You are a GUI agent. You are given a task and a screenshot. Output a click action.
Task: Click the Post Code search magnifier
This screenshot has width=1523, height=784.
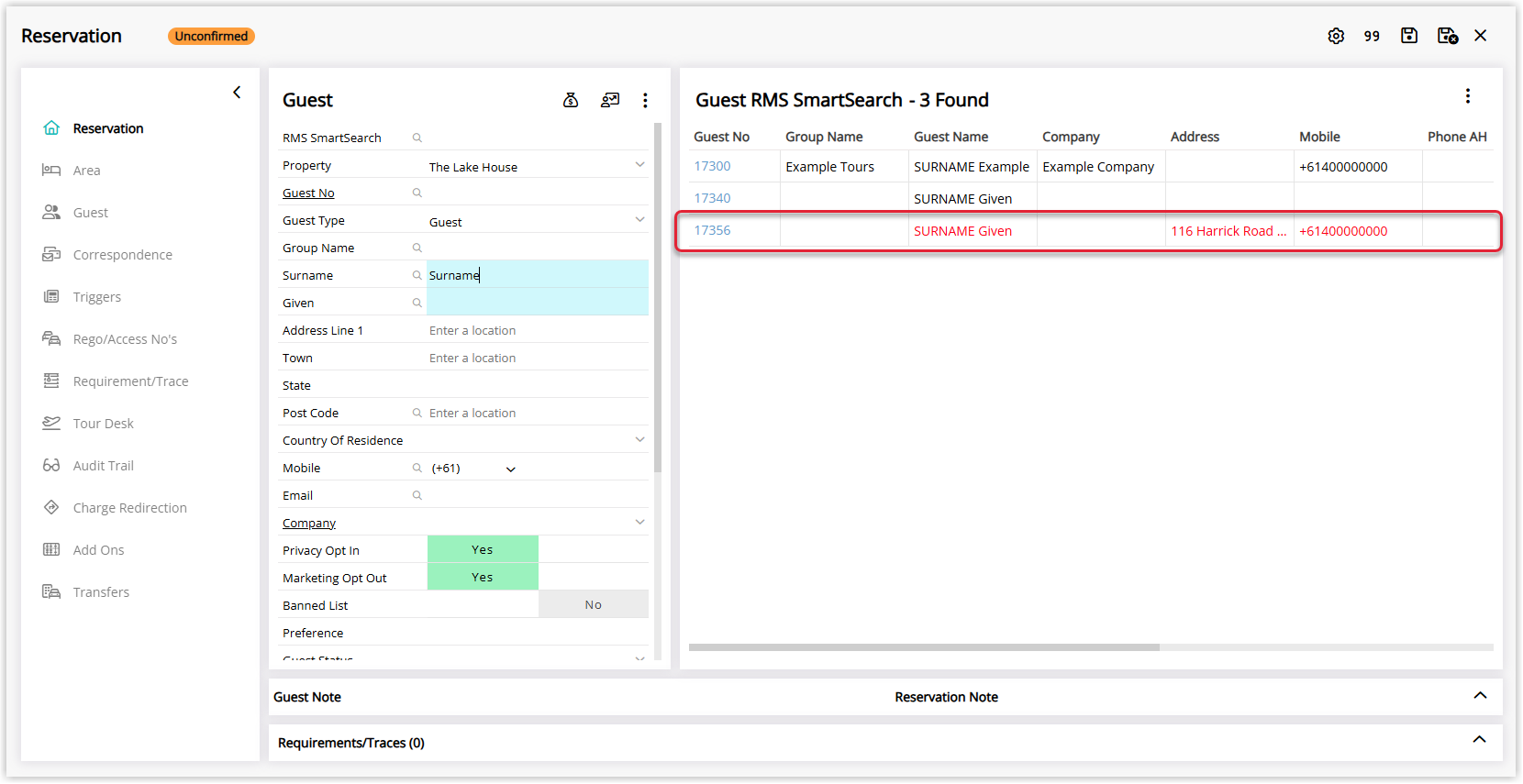click(417, 413)
